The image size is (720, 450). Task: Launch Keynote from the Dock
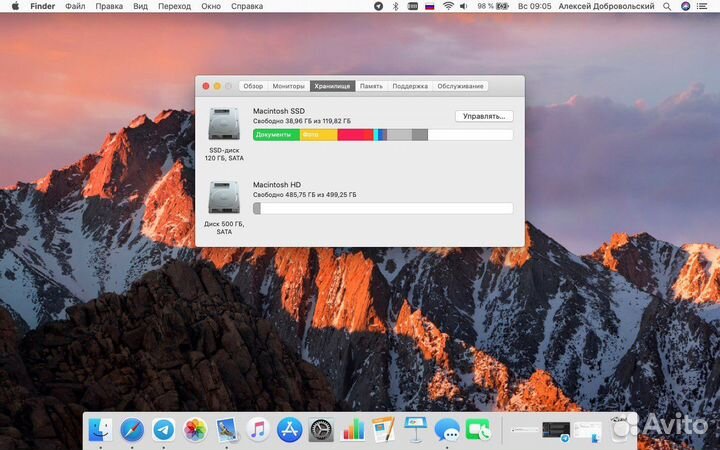415,430
